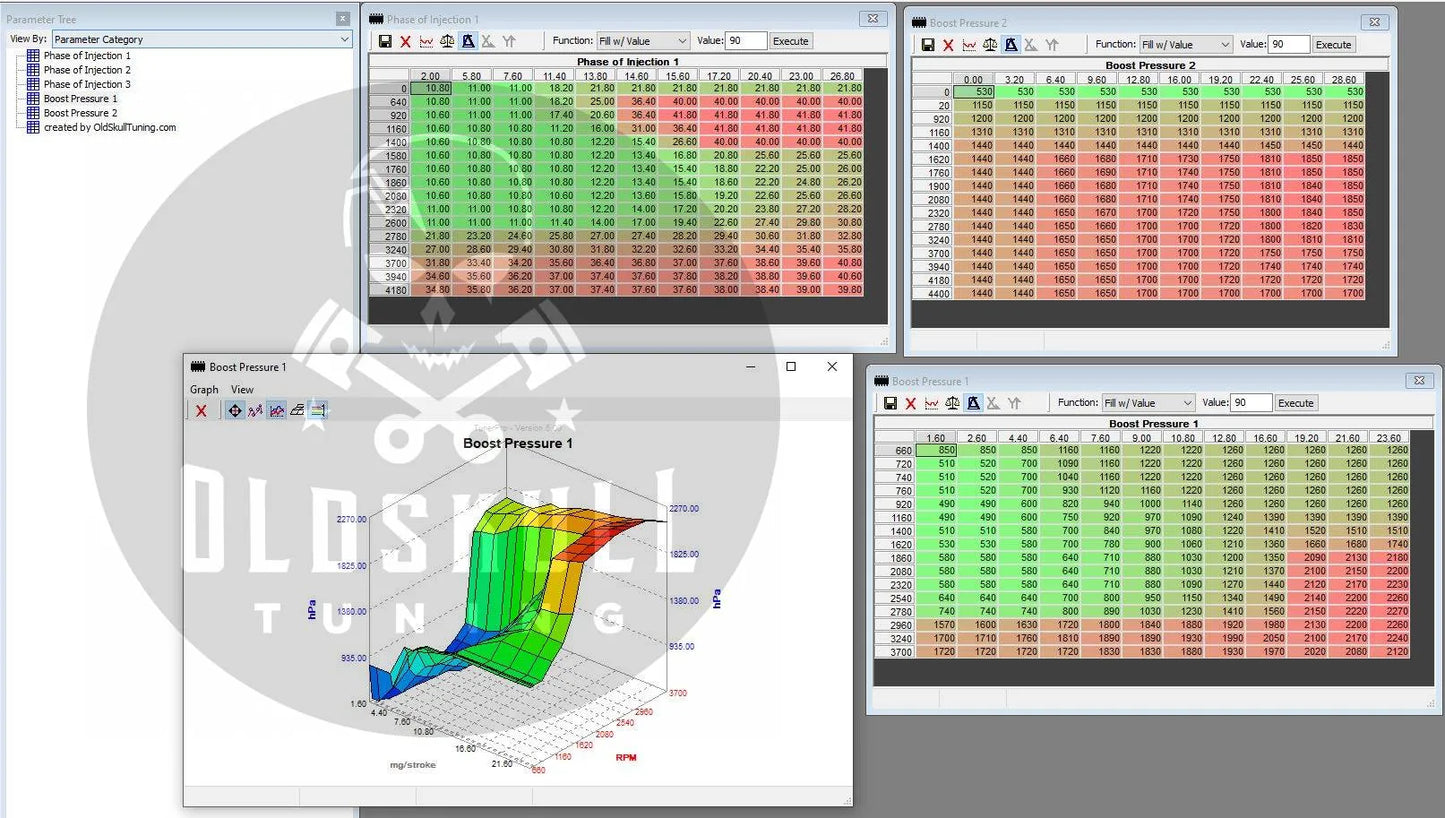Toggle the color legend scale in graph toolbar

pyautogui.click(x=318, y=410)
